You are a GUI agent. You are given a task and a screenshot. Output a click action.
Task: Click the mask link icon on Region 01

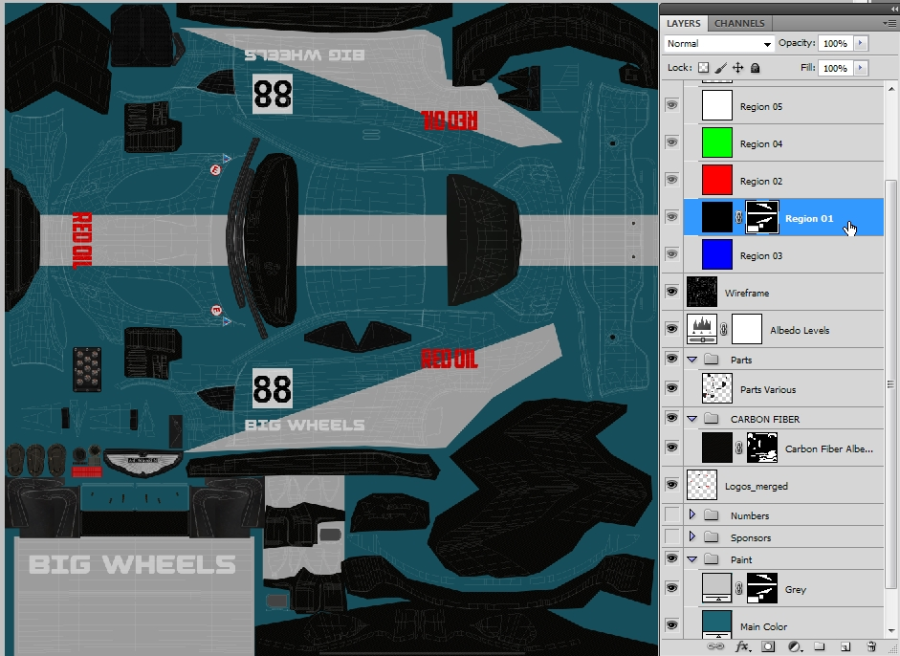[x=739, y=218]
